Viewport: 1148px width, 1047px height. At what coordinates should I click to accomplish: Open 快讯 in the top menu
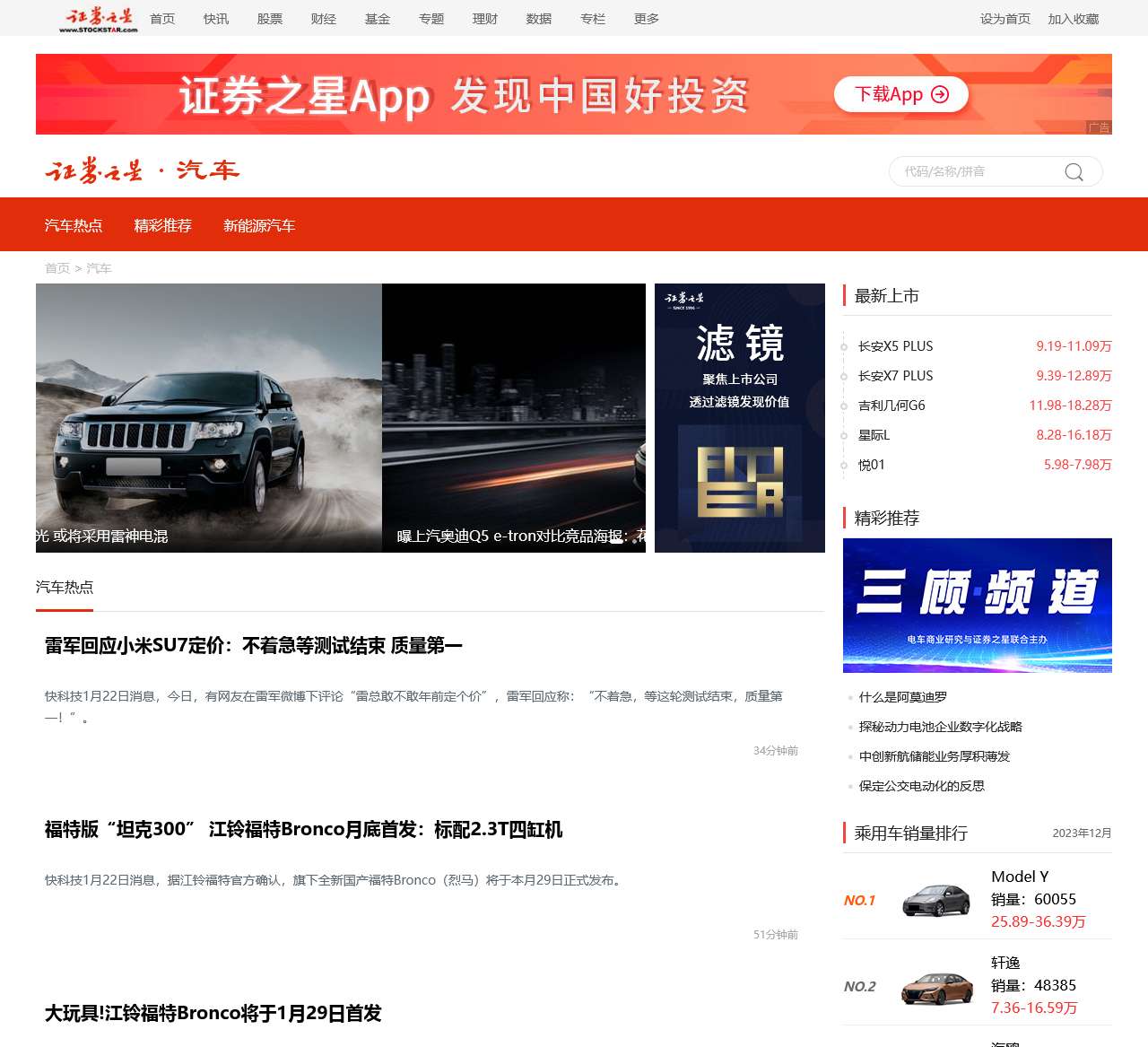(216, 19)
